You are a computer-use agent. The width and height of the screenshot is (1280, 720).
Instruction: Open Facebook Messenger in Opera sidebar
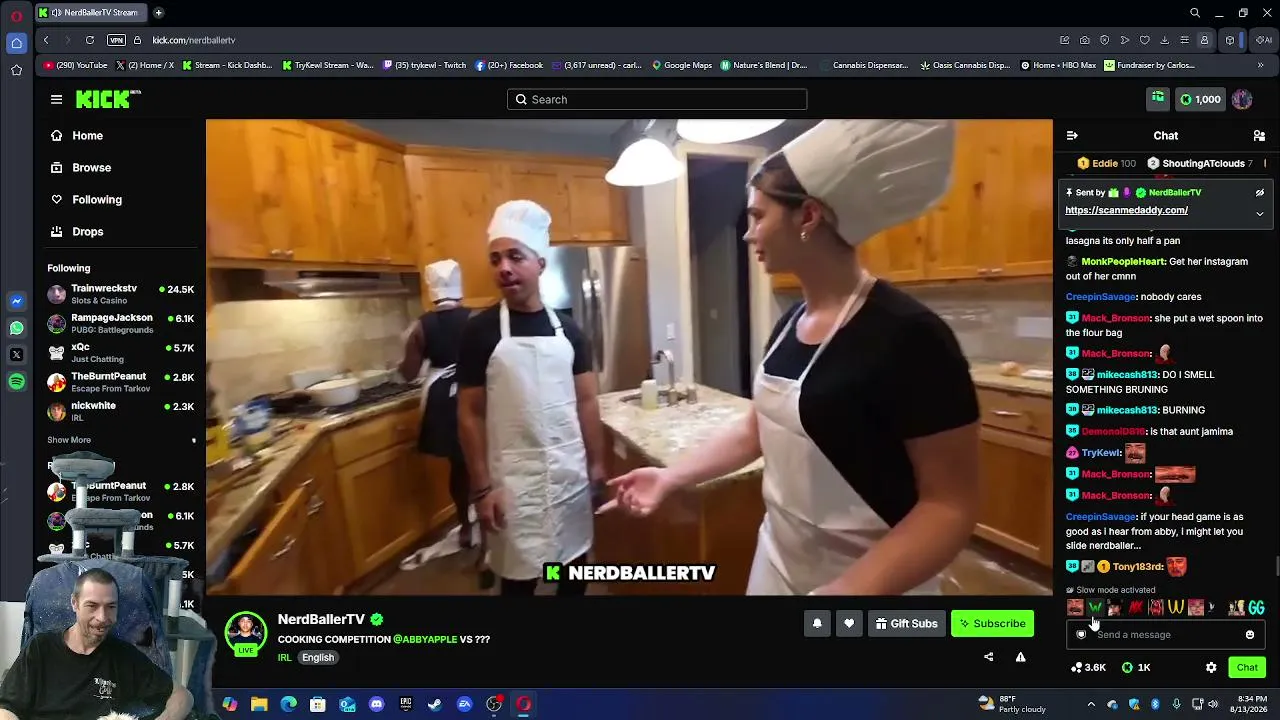click(x=16, y=301)
